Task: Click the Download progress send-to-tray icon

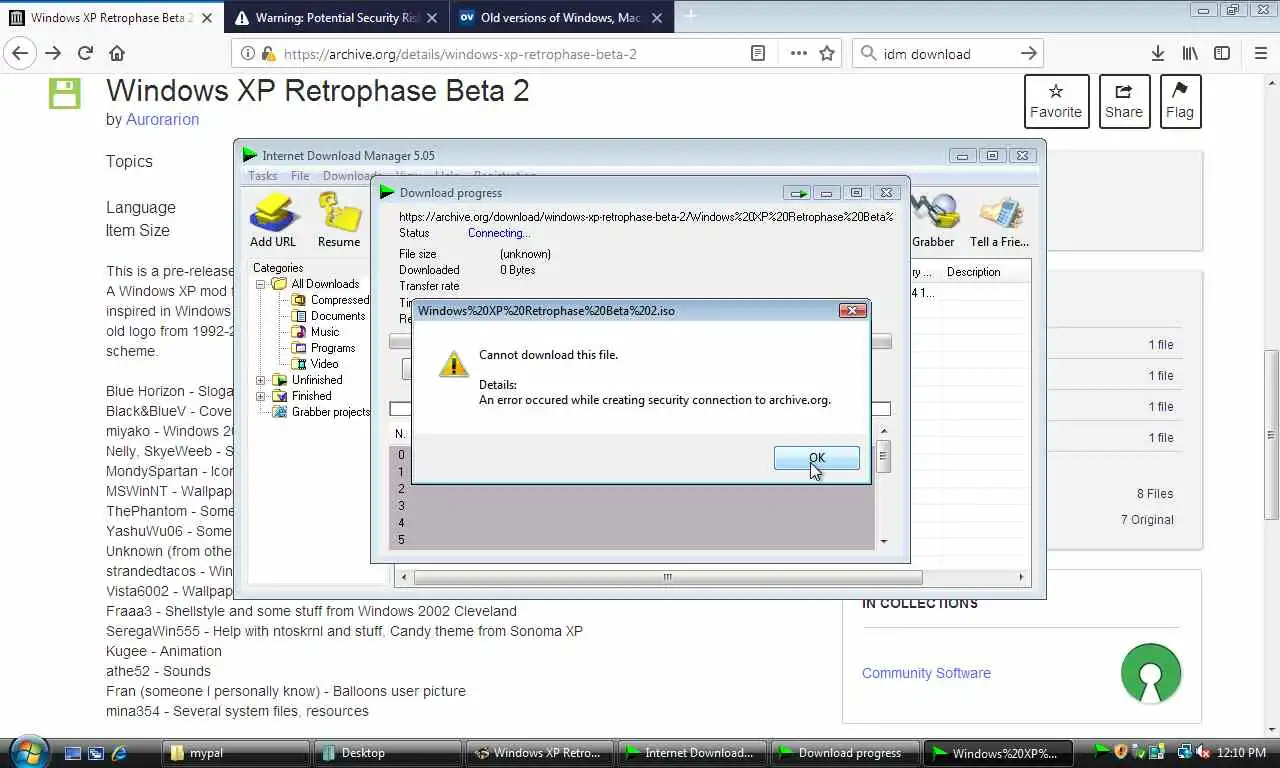Action: [797, 193]
